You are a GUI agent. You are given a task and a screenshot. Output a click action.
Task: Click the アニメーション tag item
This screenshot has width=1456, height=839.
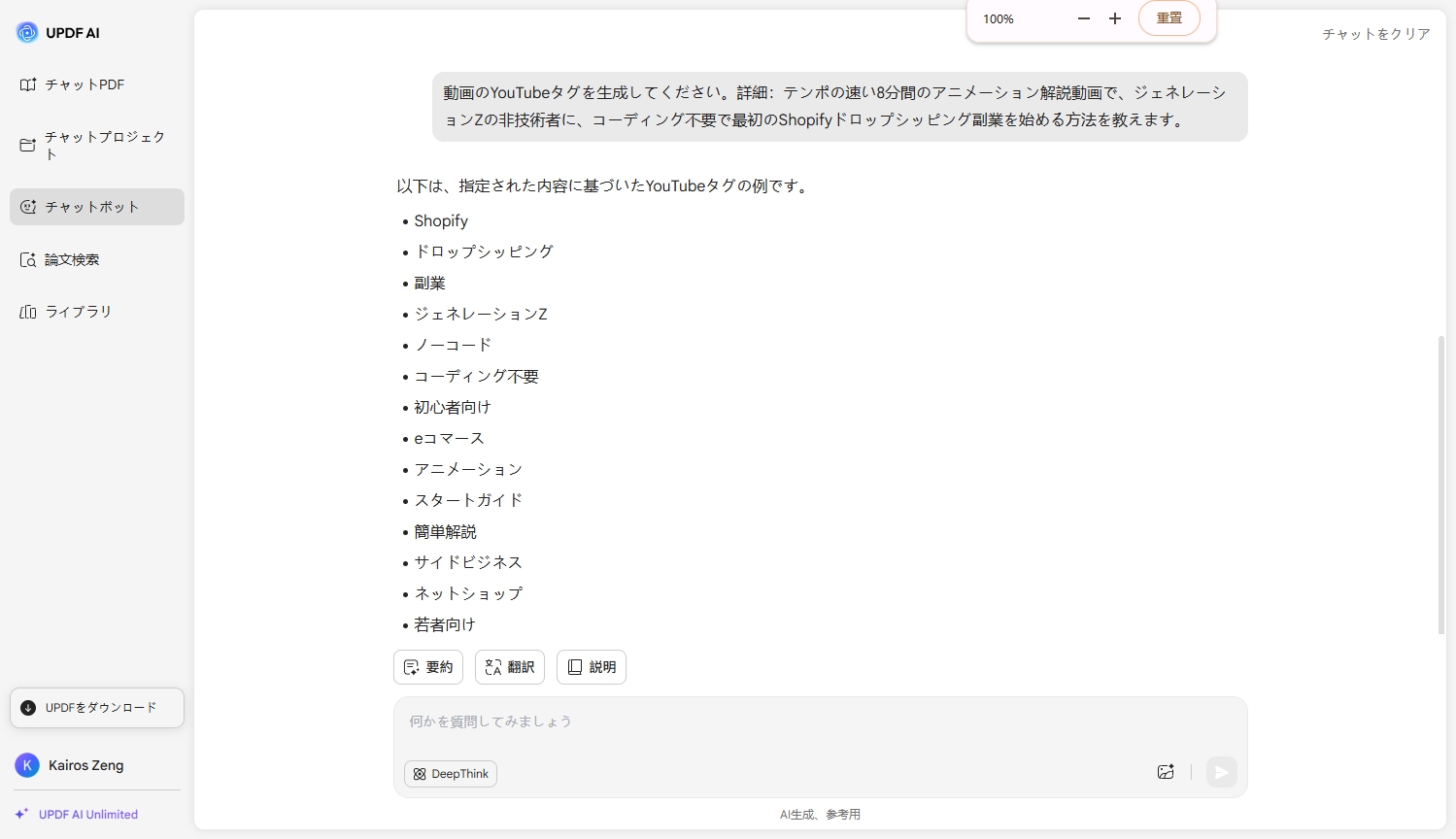(468, 469)
